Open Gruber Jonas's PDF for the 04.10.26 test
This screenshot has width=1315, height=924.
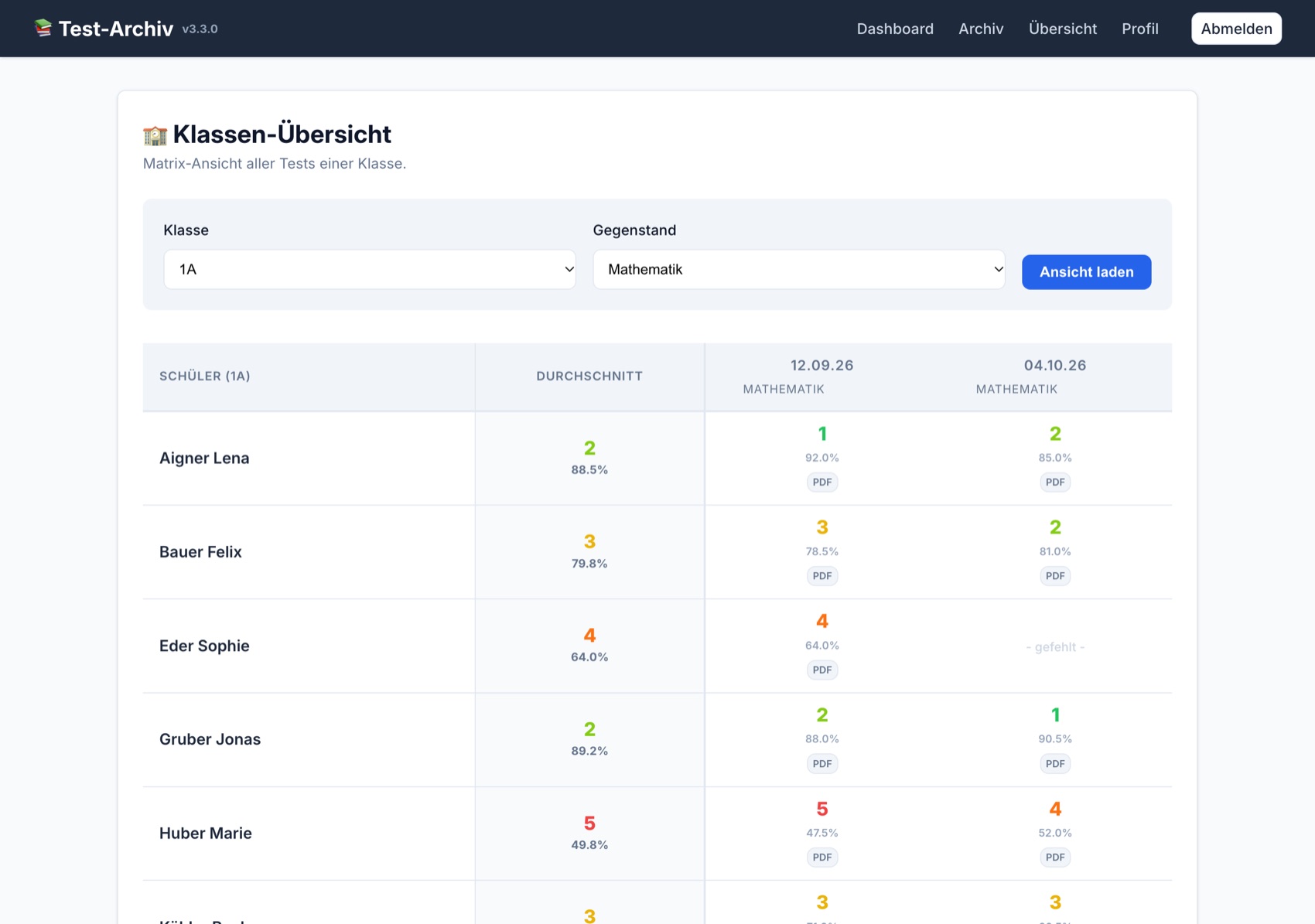click(1055, 764)
